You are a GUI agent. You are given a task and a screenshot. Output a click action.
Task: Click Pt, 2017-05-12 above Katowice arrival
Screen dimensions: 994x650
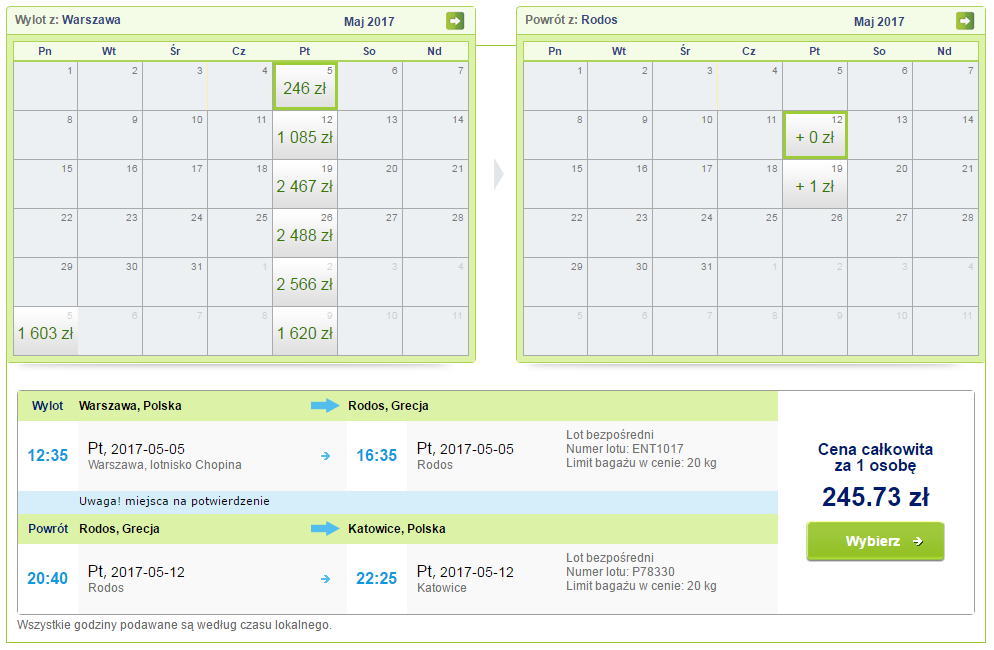[x=465, y=572]
